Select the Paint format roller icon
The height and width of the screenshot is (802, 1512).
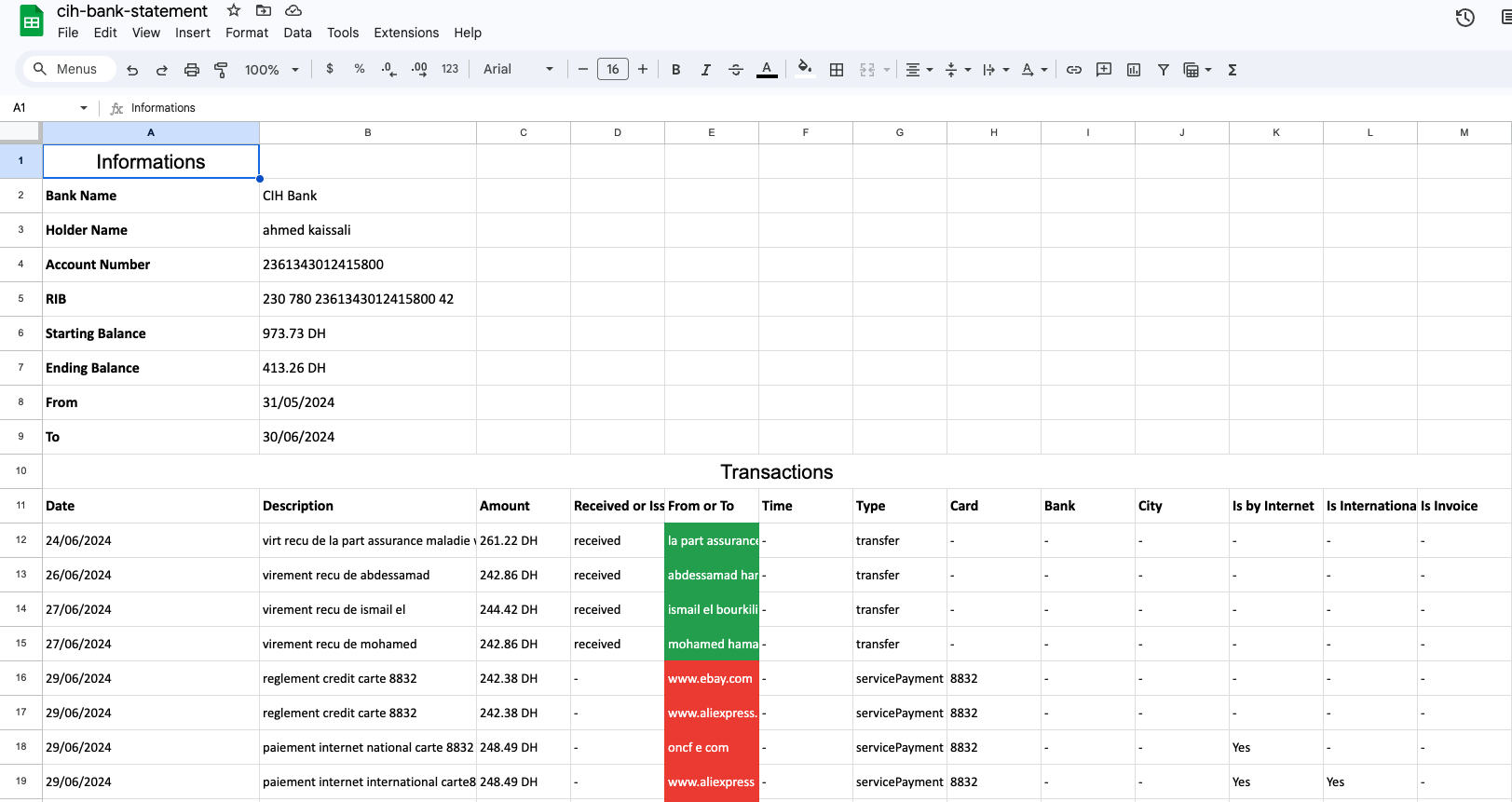point(221,70)
